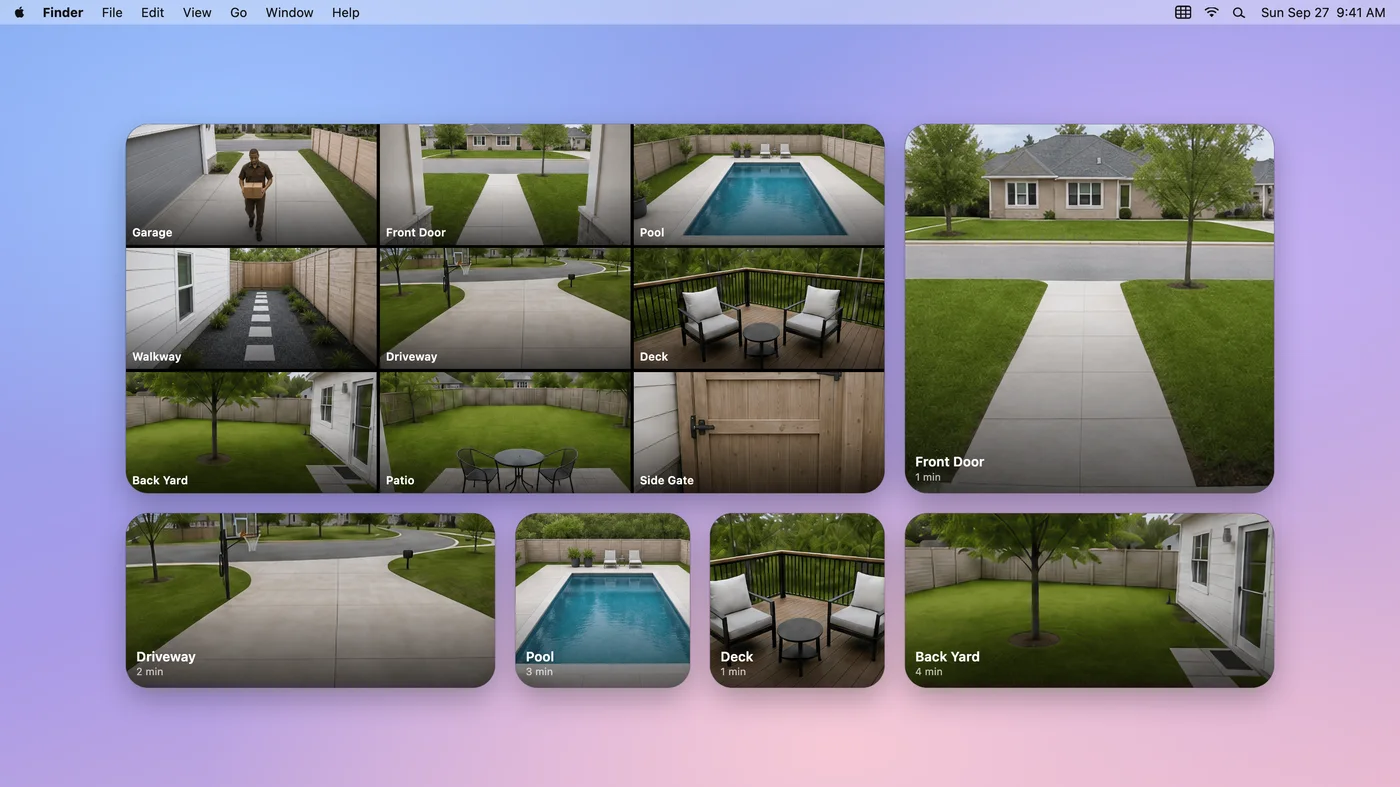This screenshot has height=787, width=1400.
Task: Open Spotlight search magnifier icon
Action: [1239, 12]
